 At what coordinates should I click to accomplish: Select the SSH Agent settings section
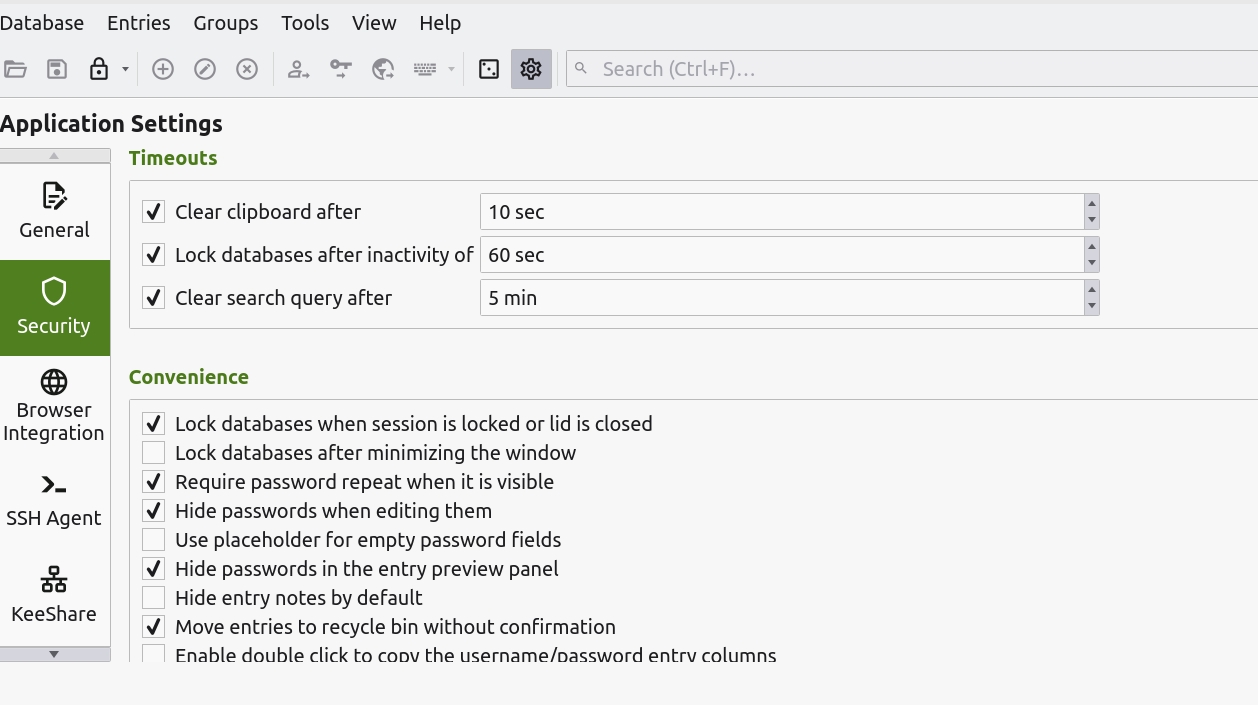coord(54,500)
